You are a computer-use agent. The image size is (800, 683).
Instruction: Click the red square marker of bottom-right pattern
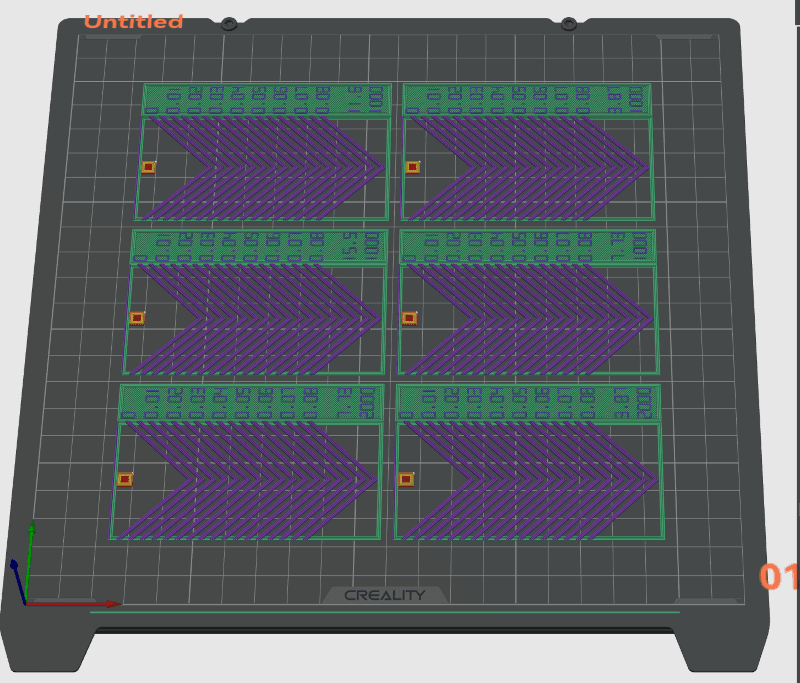pyautogui.click(x=406, y=479)
